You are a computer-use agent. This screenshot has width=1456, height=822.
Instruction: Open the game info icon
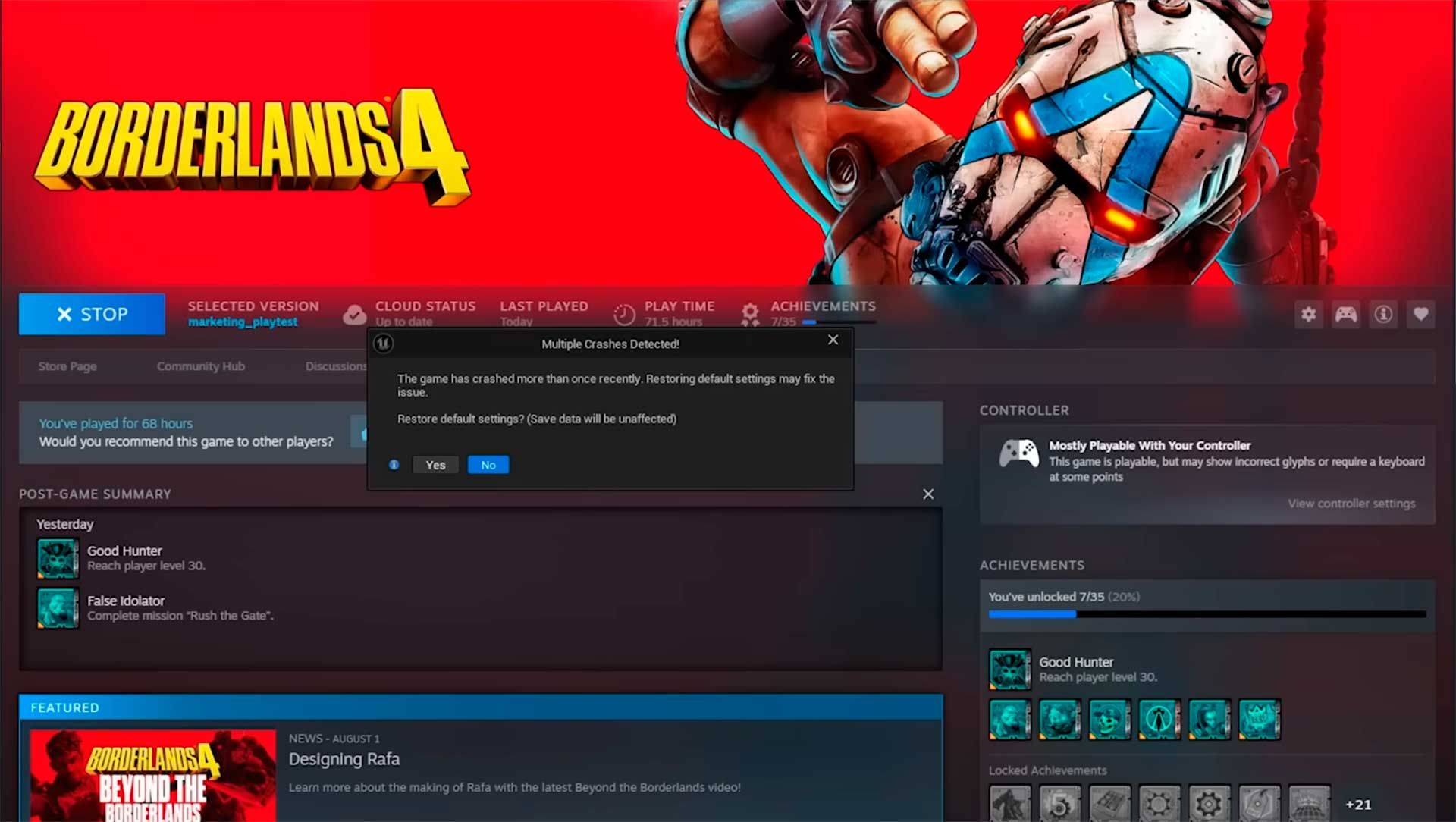(x=1383, y=314)
